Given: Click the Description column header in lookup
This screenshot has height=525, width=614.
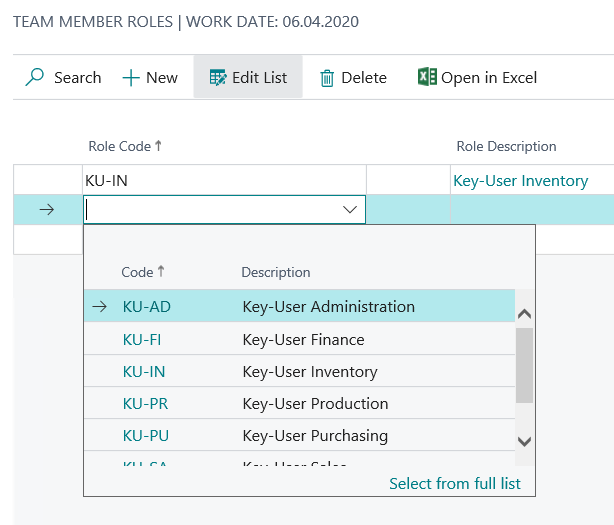Looking at the screenshot, I should (276, 272).
